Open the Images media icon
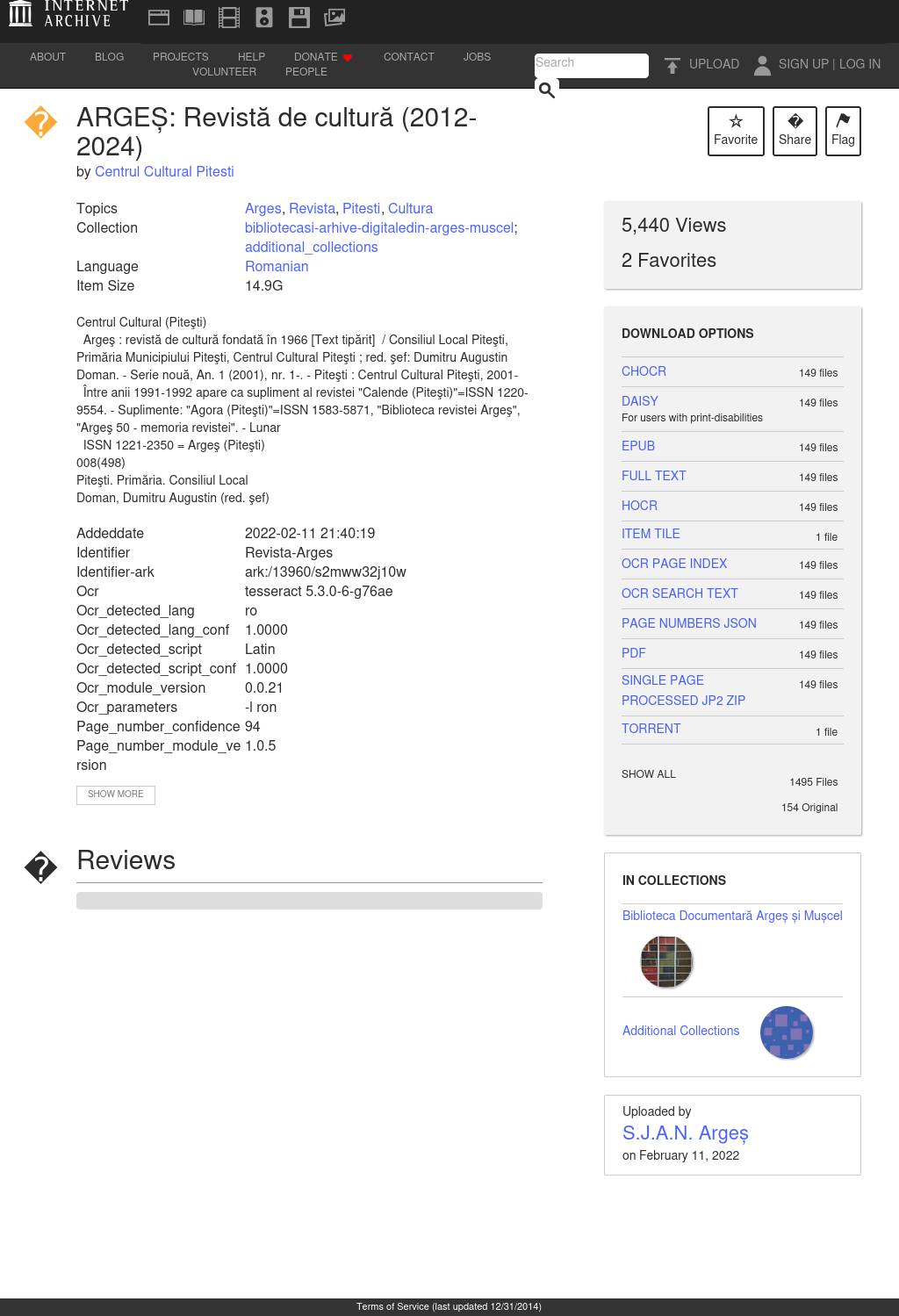This screenshot has width=899, height=1316. point(334,17)
